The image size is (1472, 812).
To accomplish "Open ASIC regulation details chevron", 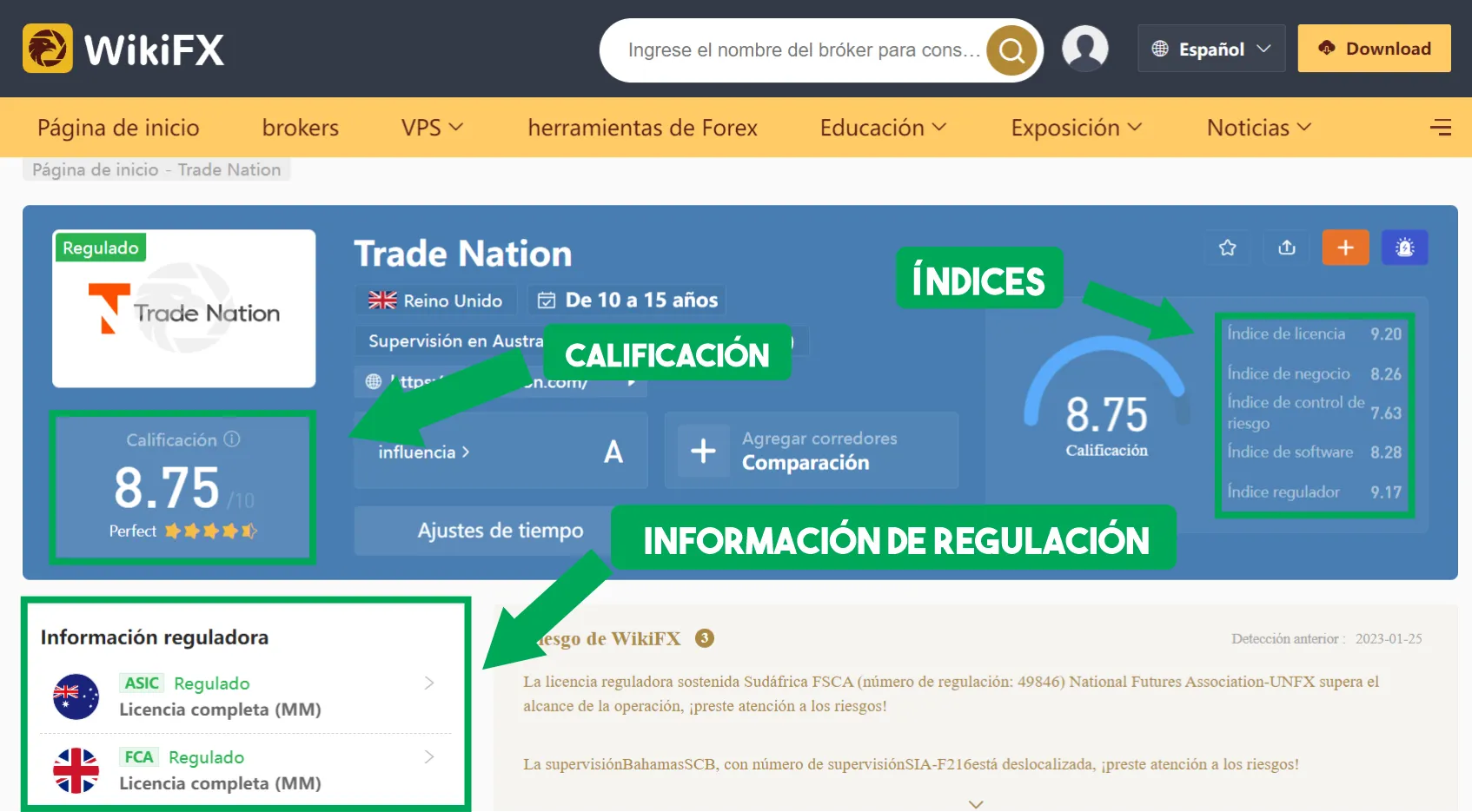I will click(429, 683).
